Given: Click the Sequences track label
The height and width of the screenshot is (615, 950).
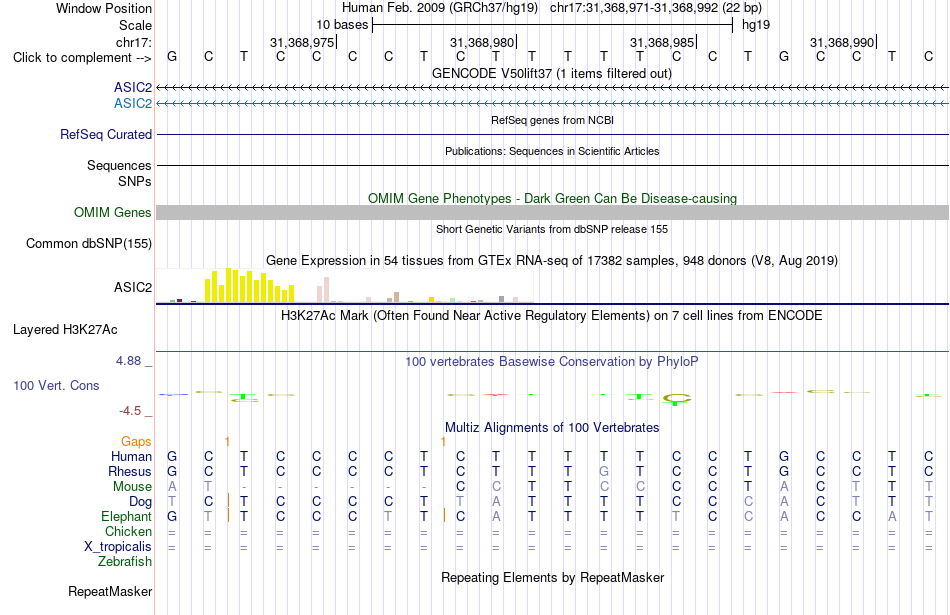Looking at the screenshot, I should (x=119, y=165).
